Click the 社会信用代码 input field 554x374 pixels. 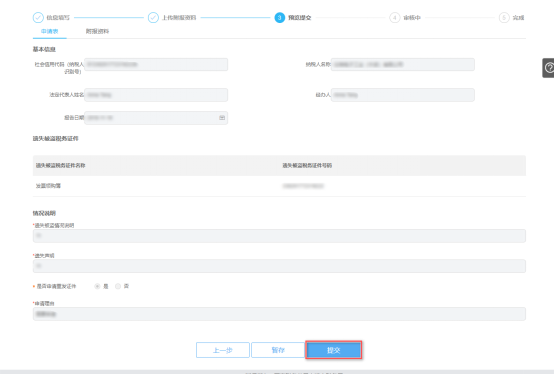pyautogui.click(x=156, y=64)
